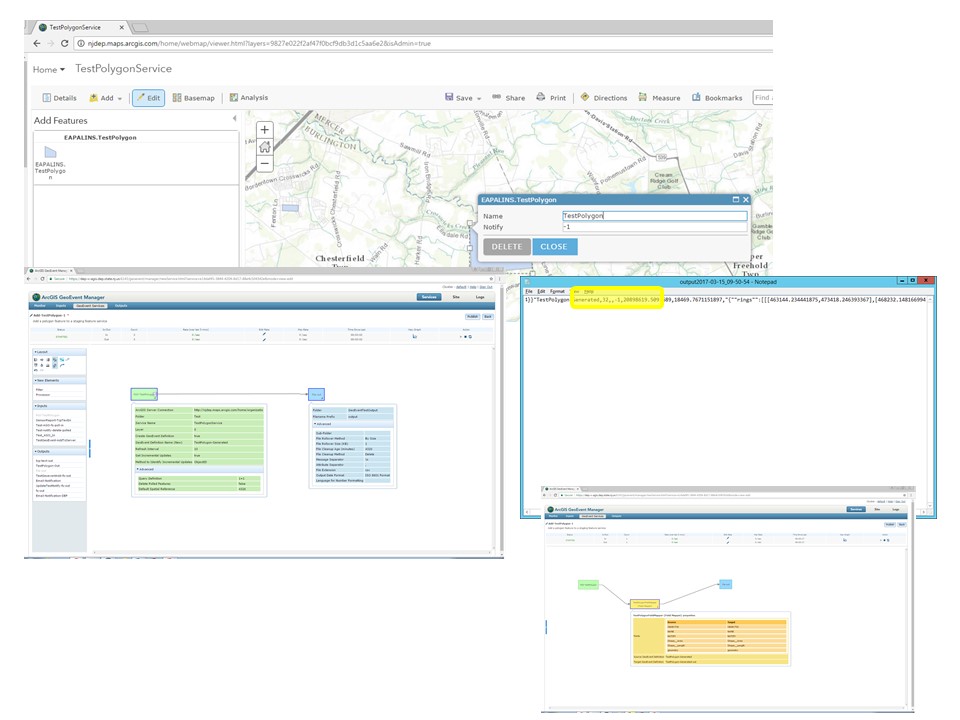Click Publish in the Field Mapper GeoEvent window
960x720 pixels.
click(890, 525)
